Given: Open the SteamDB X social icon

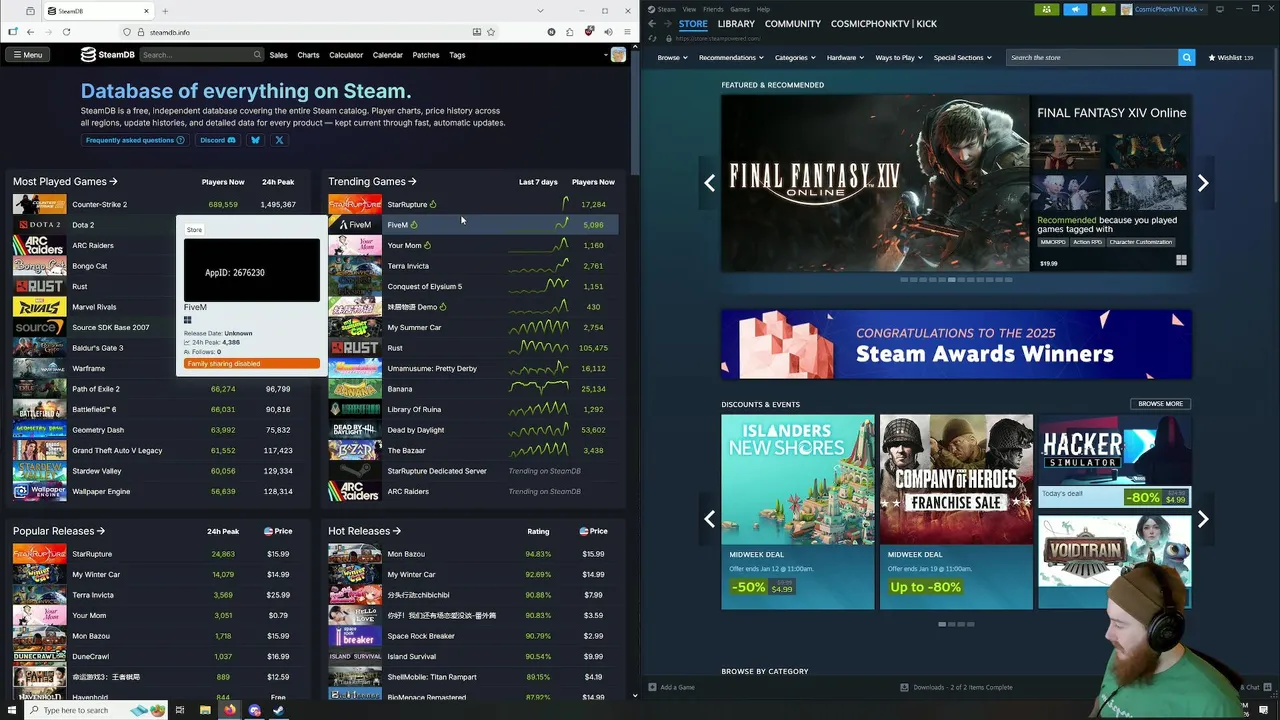Looking at the screenshot, I should [279, 140].
